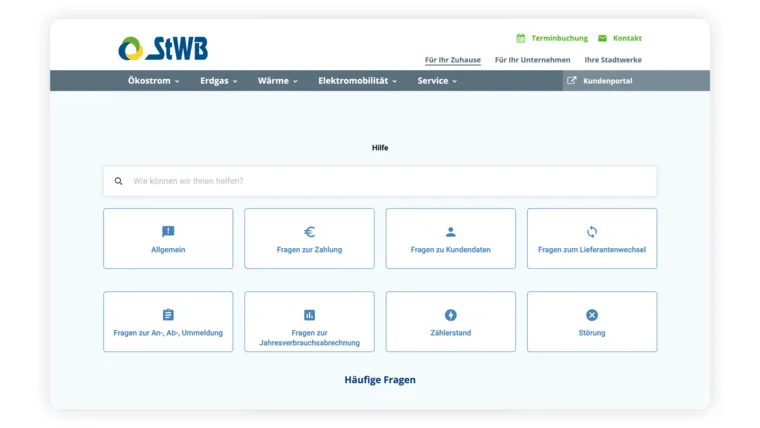Click the calendar icon beside Terminbuchung

tap(521, 38)
